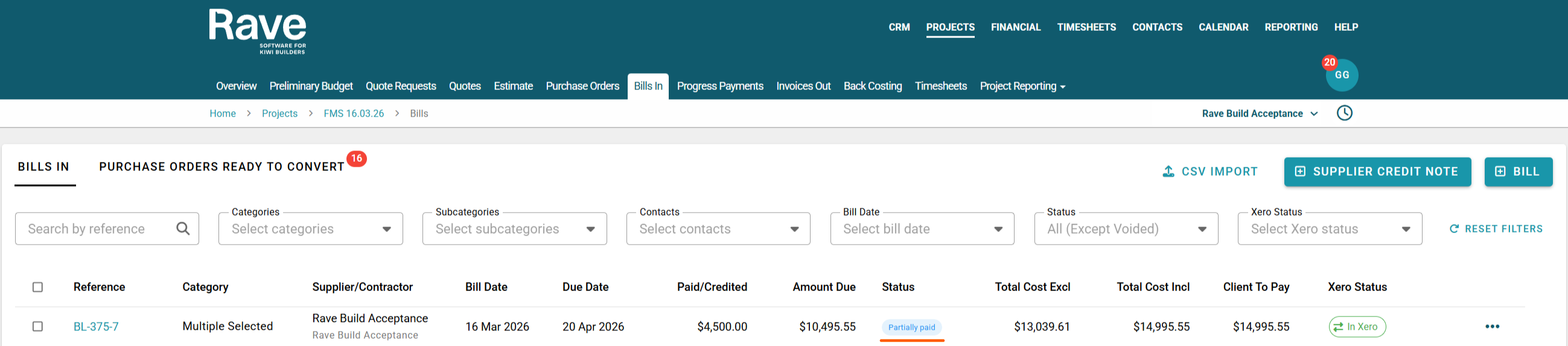Switch to the Purchase Orders tab
Screen dimensions: 1568x346
[582, 86]
